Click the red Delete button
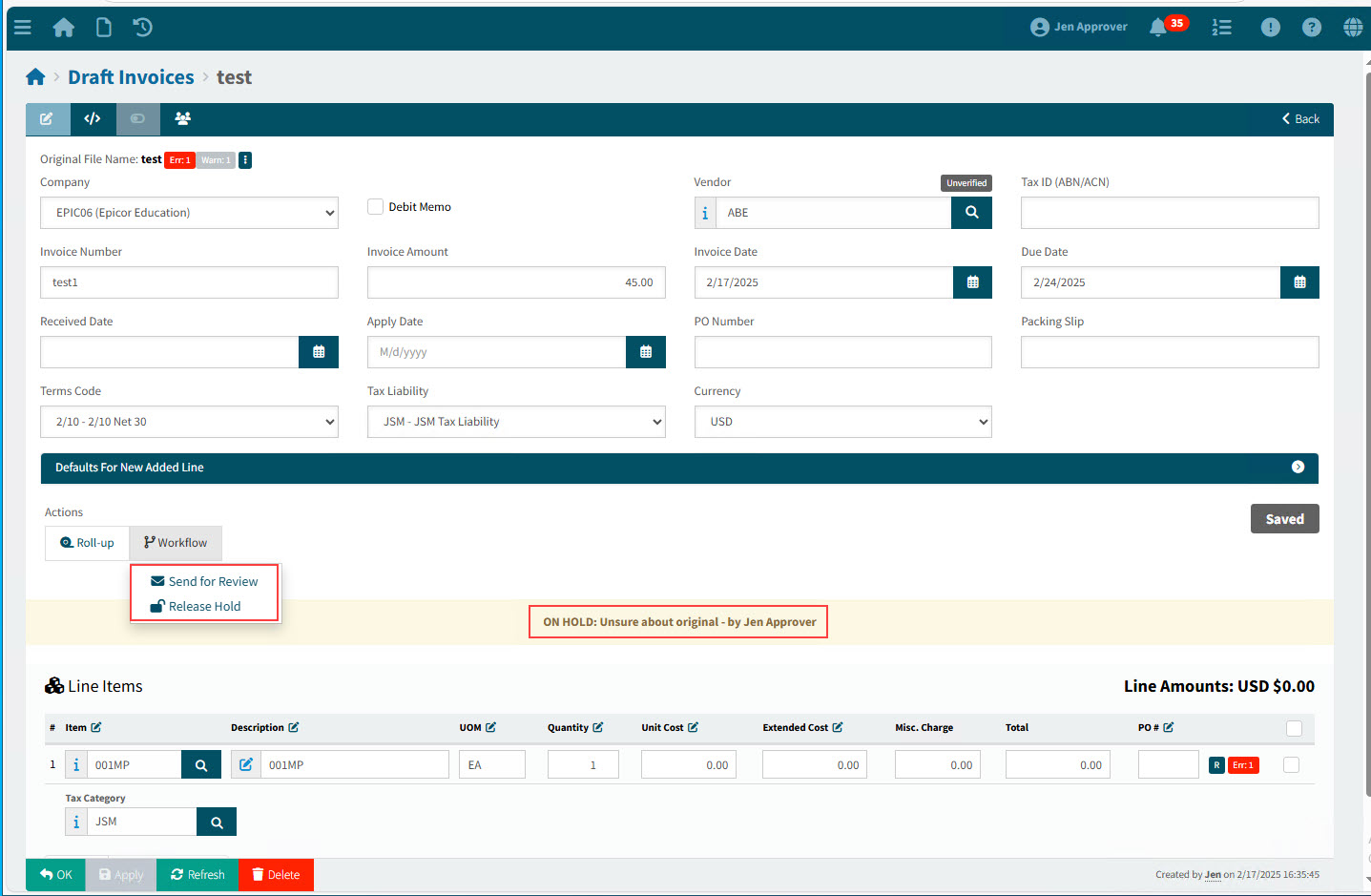This screenshot has width=1371, height=896. pyautogui.click(x=276, y=875)
